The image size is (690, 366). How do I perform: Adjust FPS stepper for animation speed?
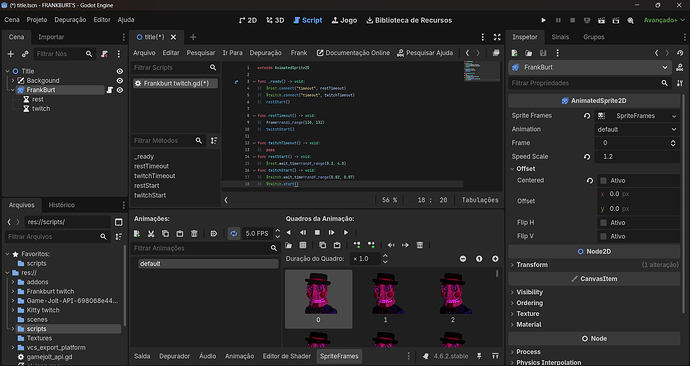click(x=277, y=233)
